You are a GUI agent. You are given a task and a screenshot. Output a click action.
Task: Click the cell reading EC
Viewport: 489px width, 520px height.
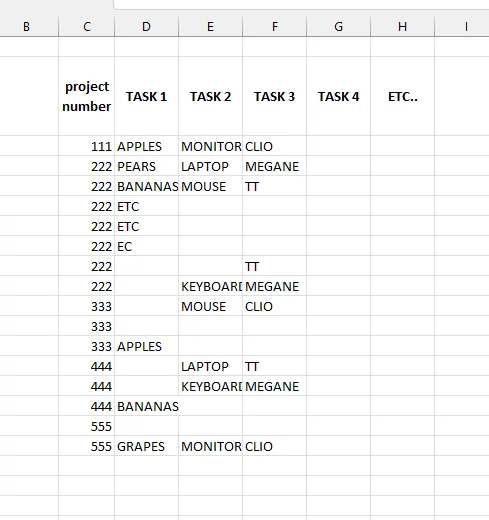click(x=146, y=246)
